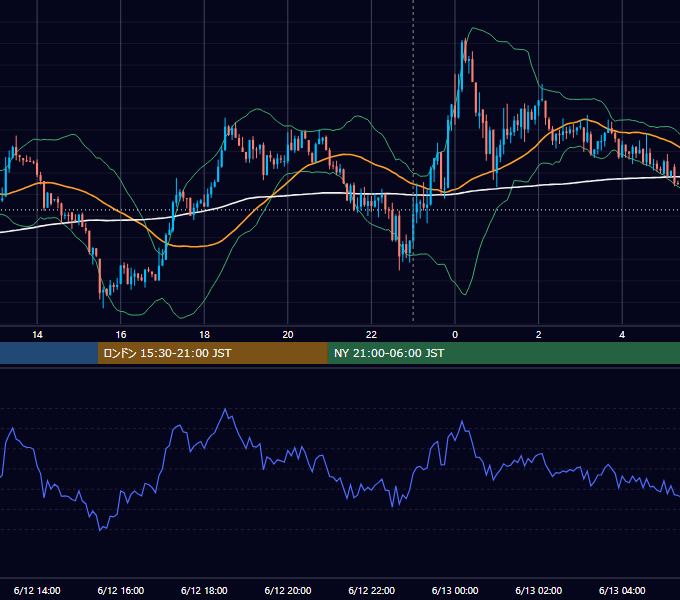Click the 6/12 16:00 date label

121,590
